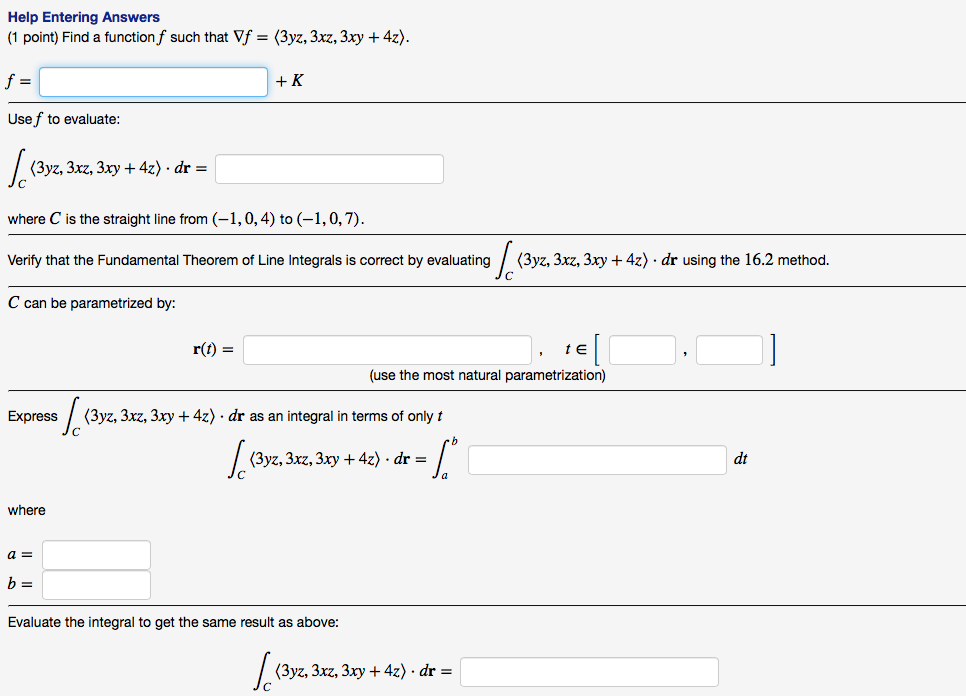Click the C can be parametrized heading
The image size is (966, 696).
[x=70, y=303]
